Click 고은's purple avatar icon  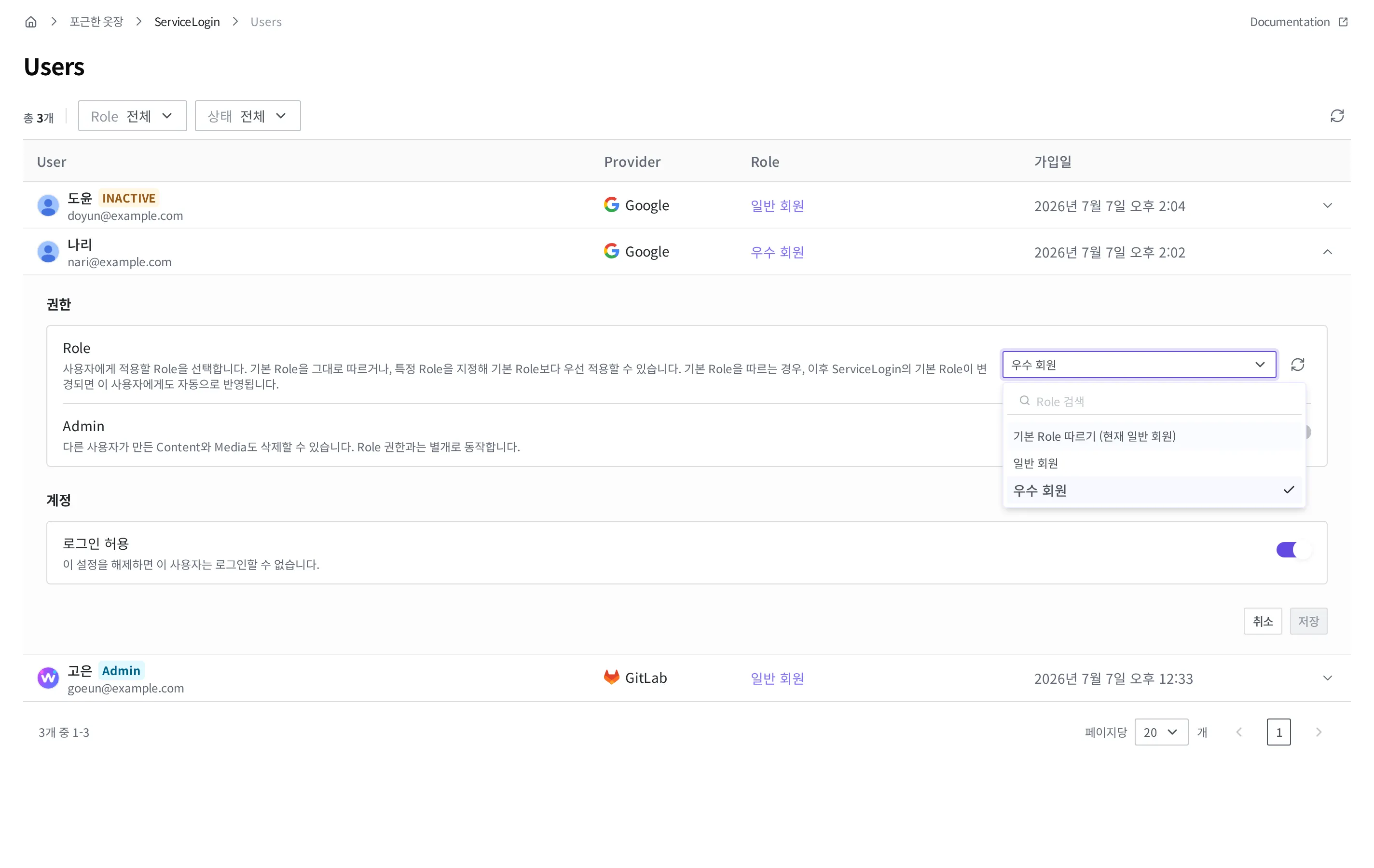coord(48,678)
